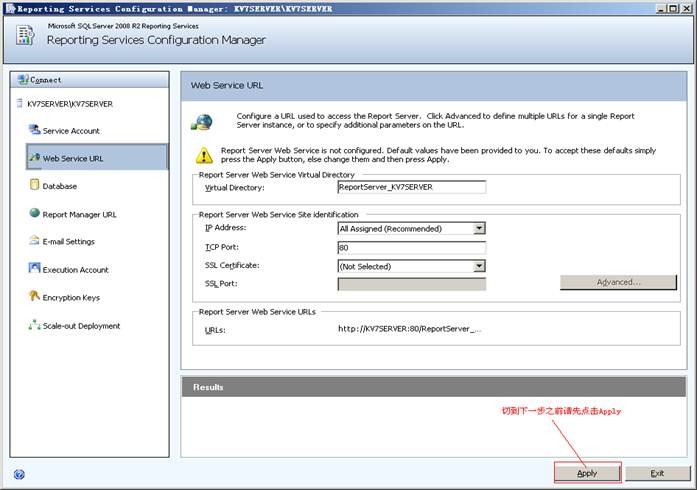Click the Results panel header

433,387
